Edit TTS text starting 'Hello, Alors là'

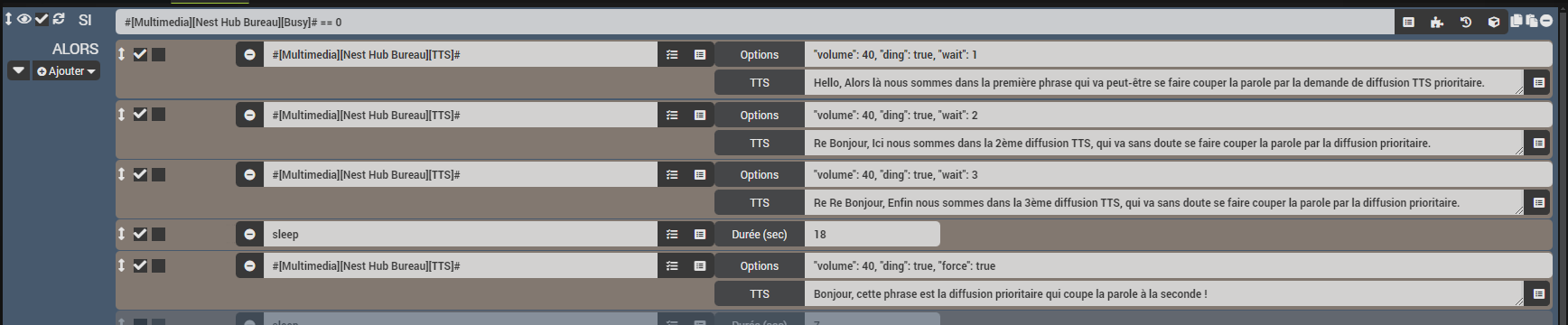[1164, 83]
